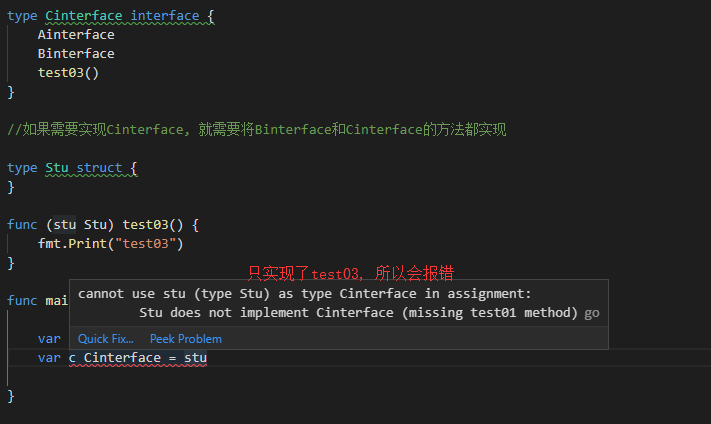Click the Cinterface type name declaration
The width and height of the screenshot is (711, 424).
coord(83,16)
